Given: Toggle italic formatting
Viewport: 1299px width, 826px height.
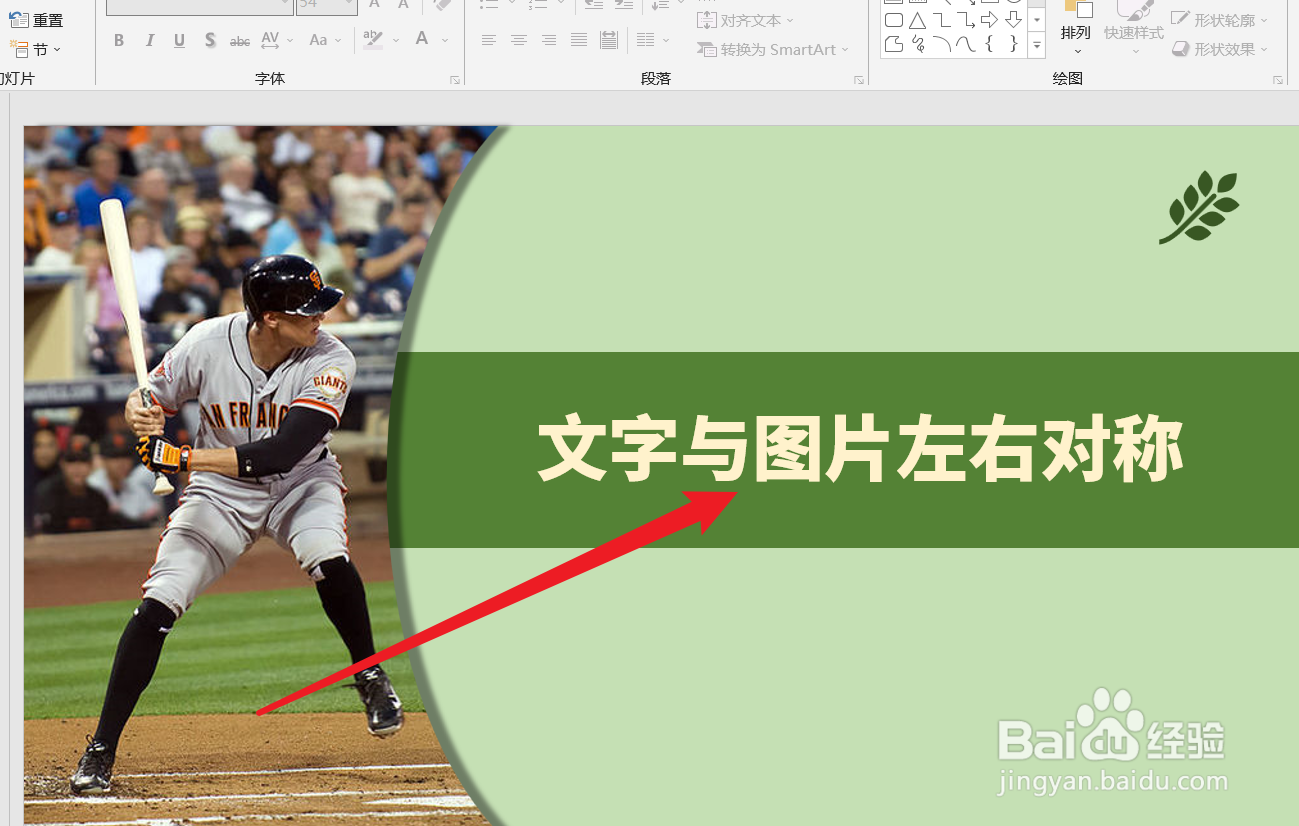Looking at the screenshot, I should pos(149,40).
